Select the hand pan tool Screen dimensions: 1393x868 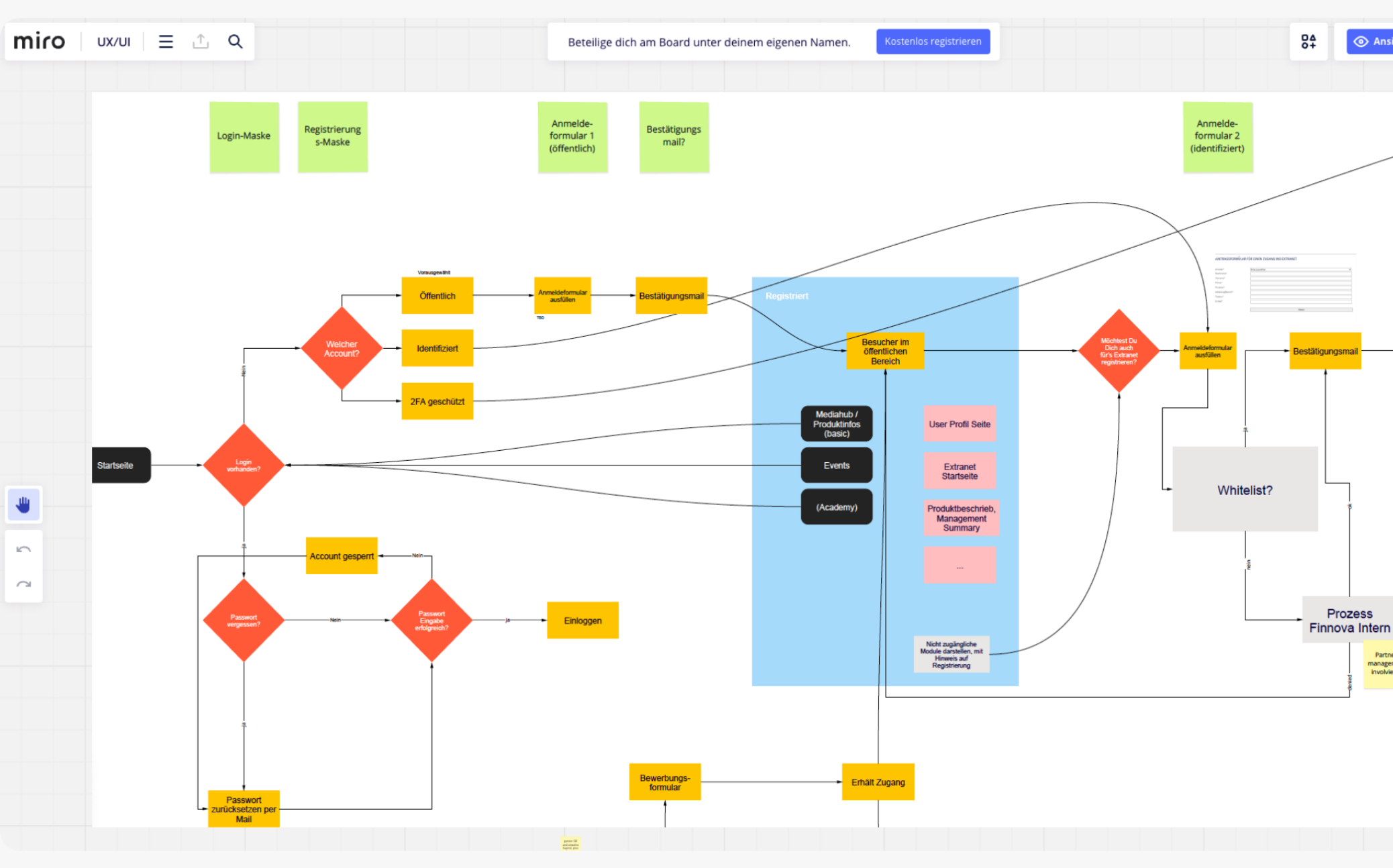(23, 504)
